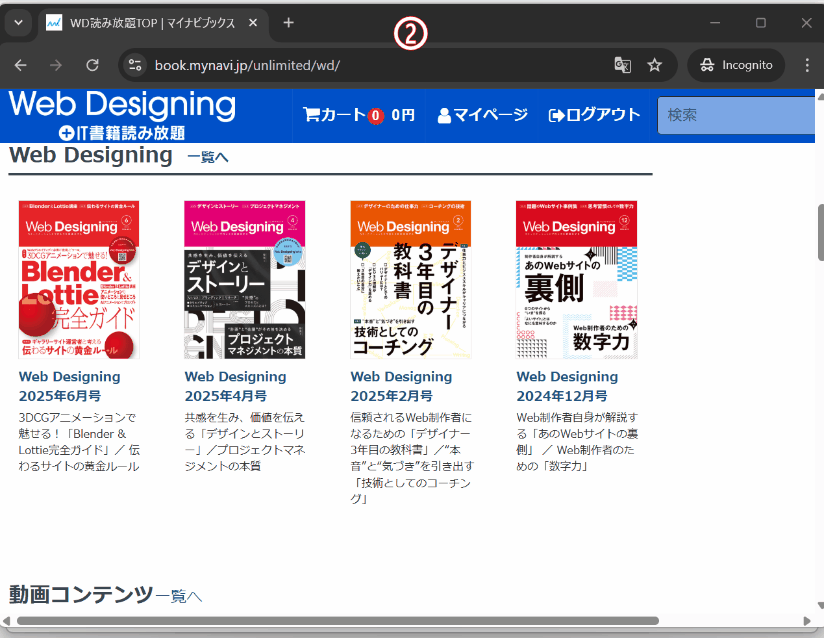Close the WD読み放題TOP tab
This screenshot has height=638, width=824.
[x=253, y=23]
